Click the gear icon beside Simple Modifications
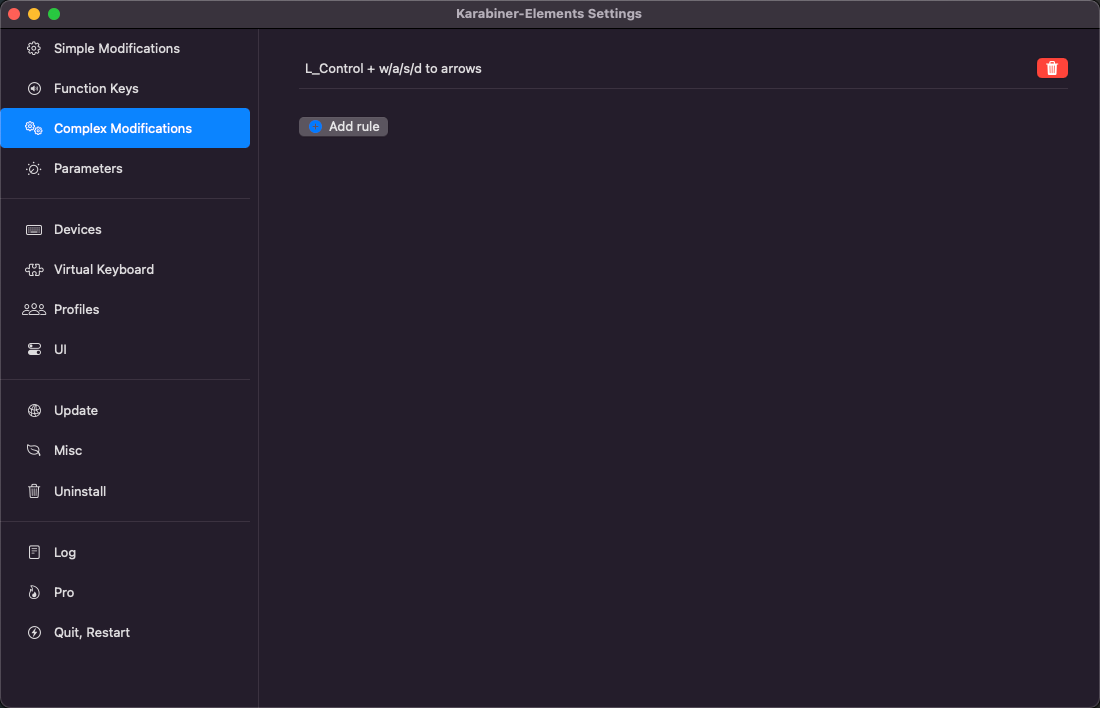 [x=34, y=48]
